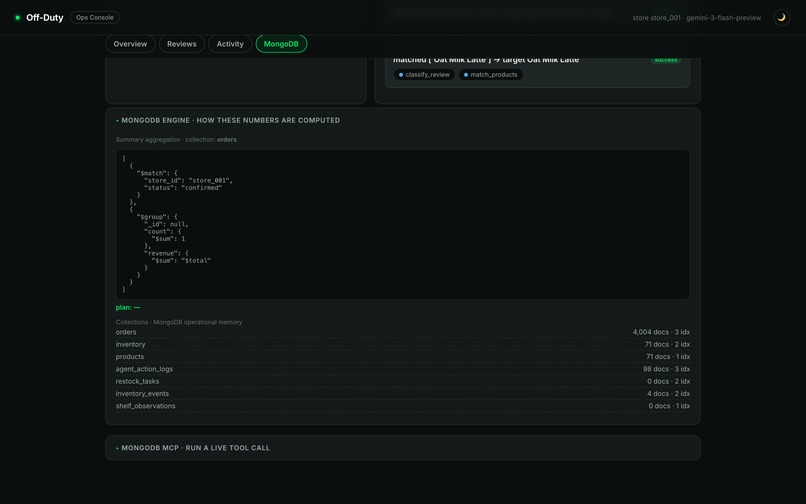This screenshot has width=806, height=504.
Task: Select the inventory_events collection row
Action: point(402,394)
